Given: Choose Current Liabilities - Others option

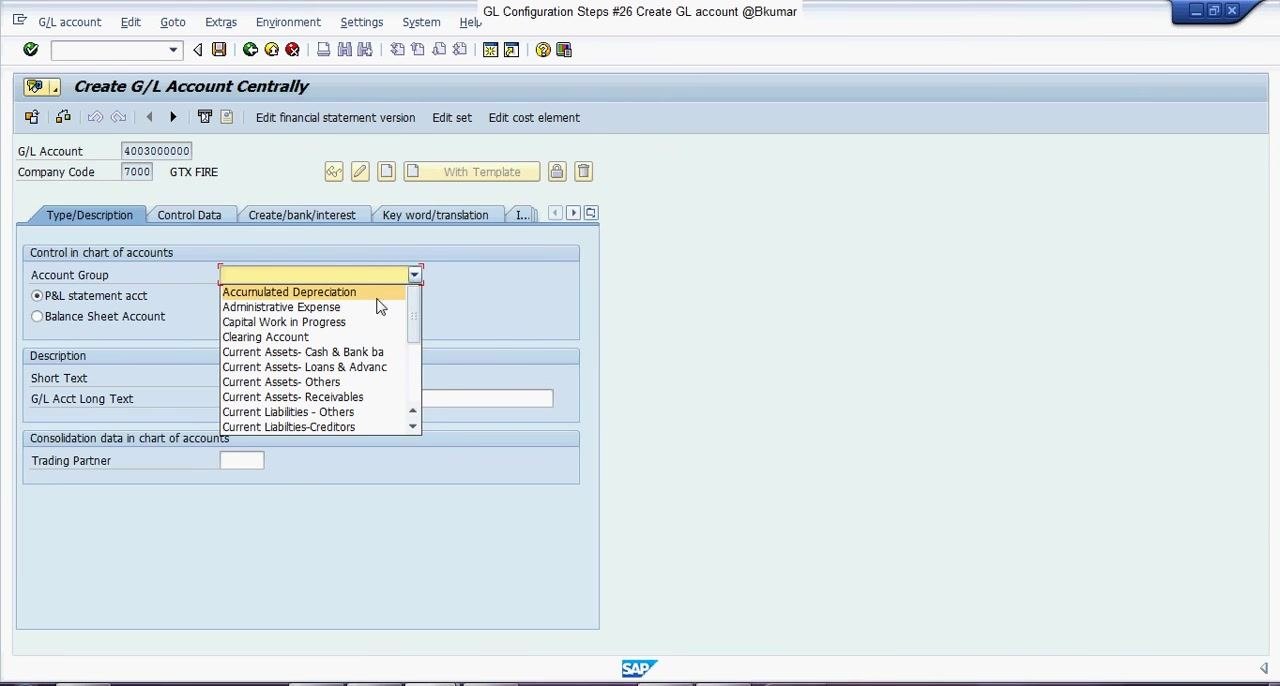Looking at the screenshot, I should 314,412.
